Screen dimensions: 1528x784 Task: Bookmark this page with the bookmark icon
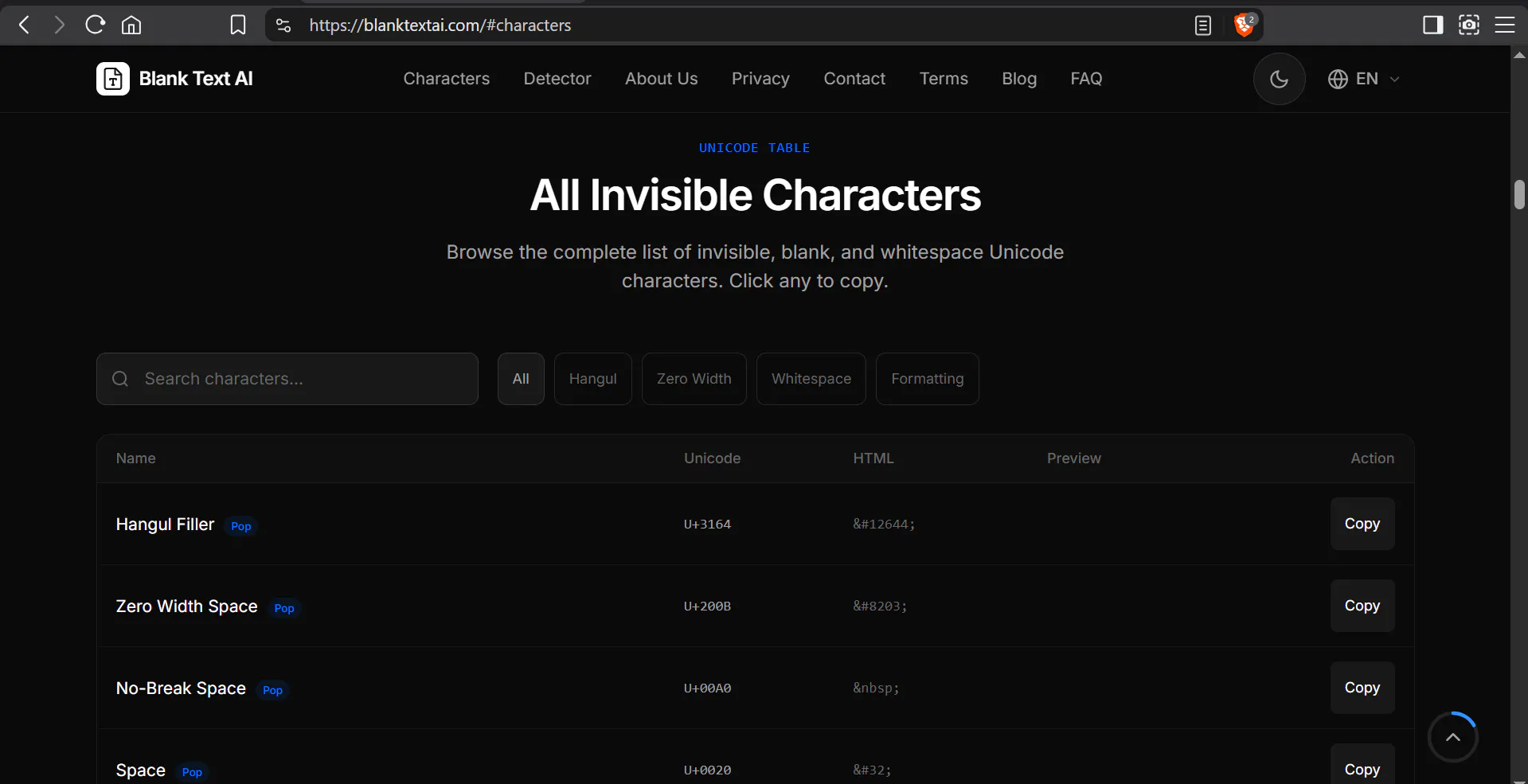click(237, 25)
